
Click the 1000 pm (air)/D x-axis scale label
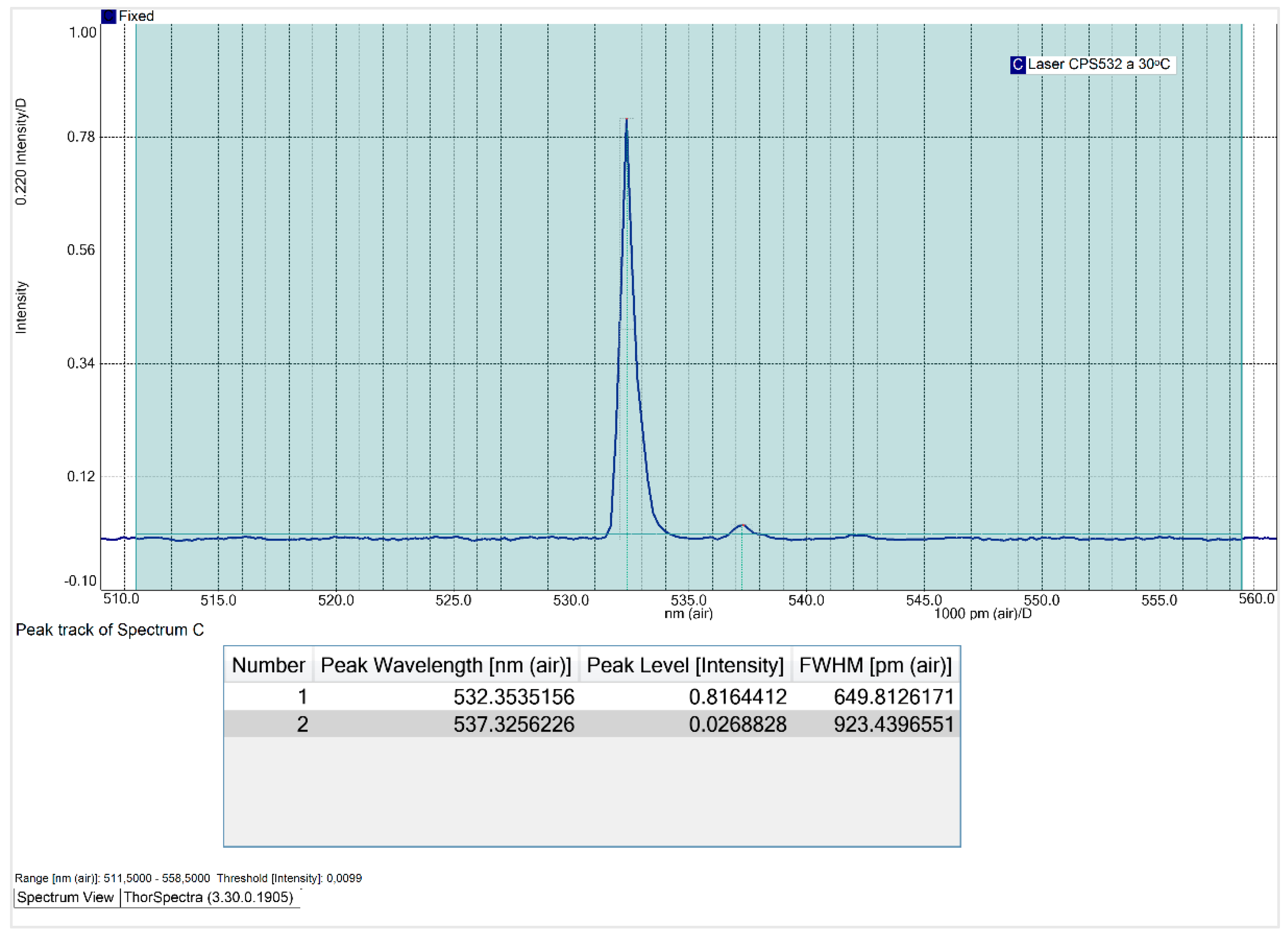coord(982,614)
